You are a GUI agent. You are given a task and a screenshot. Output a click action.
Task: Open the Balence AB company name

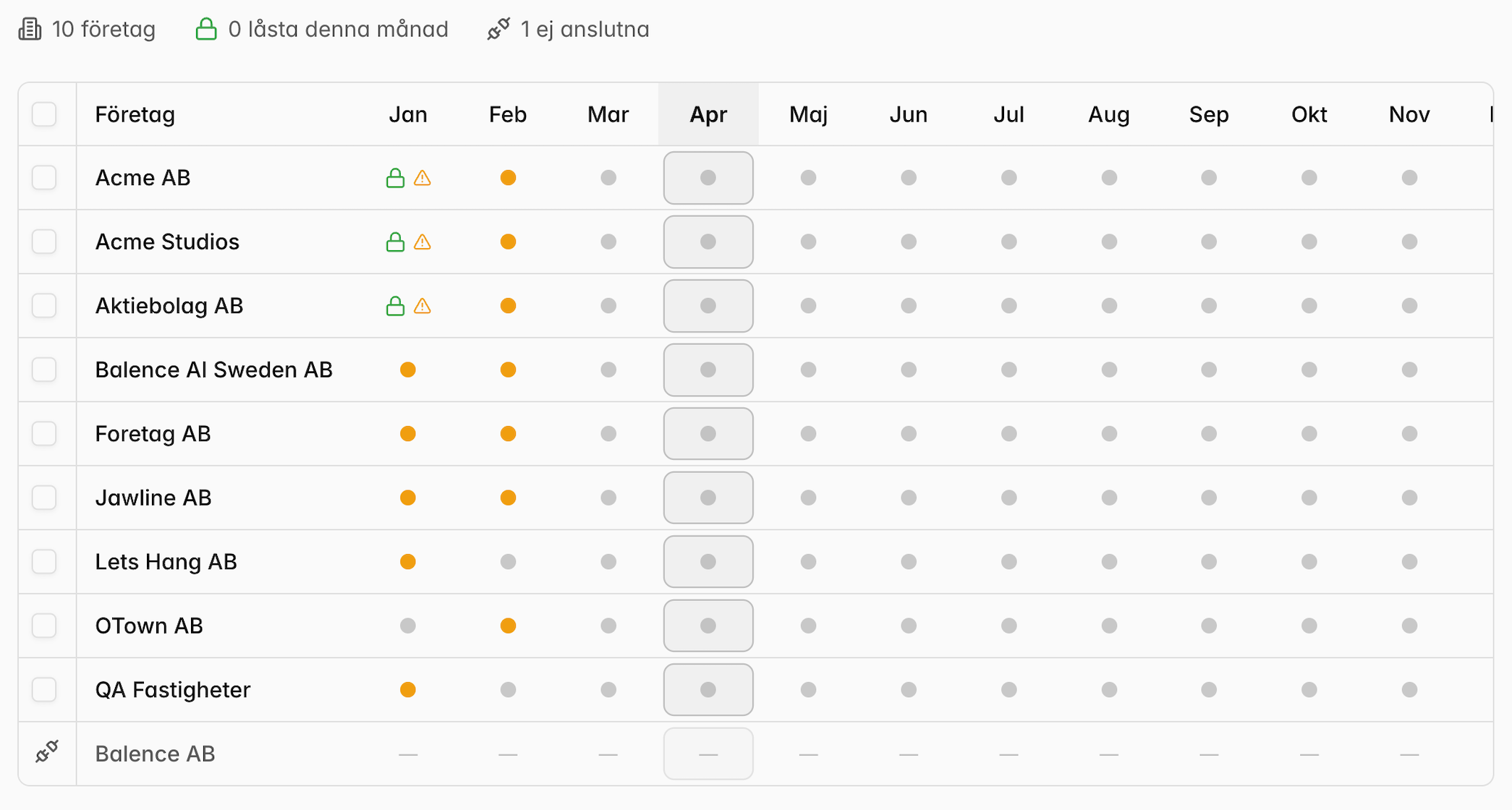[156, 754]
